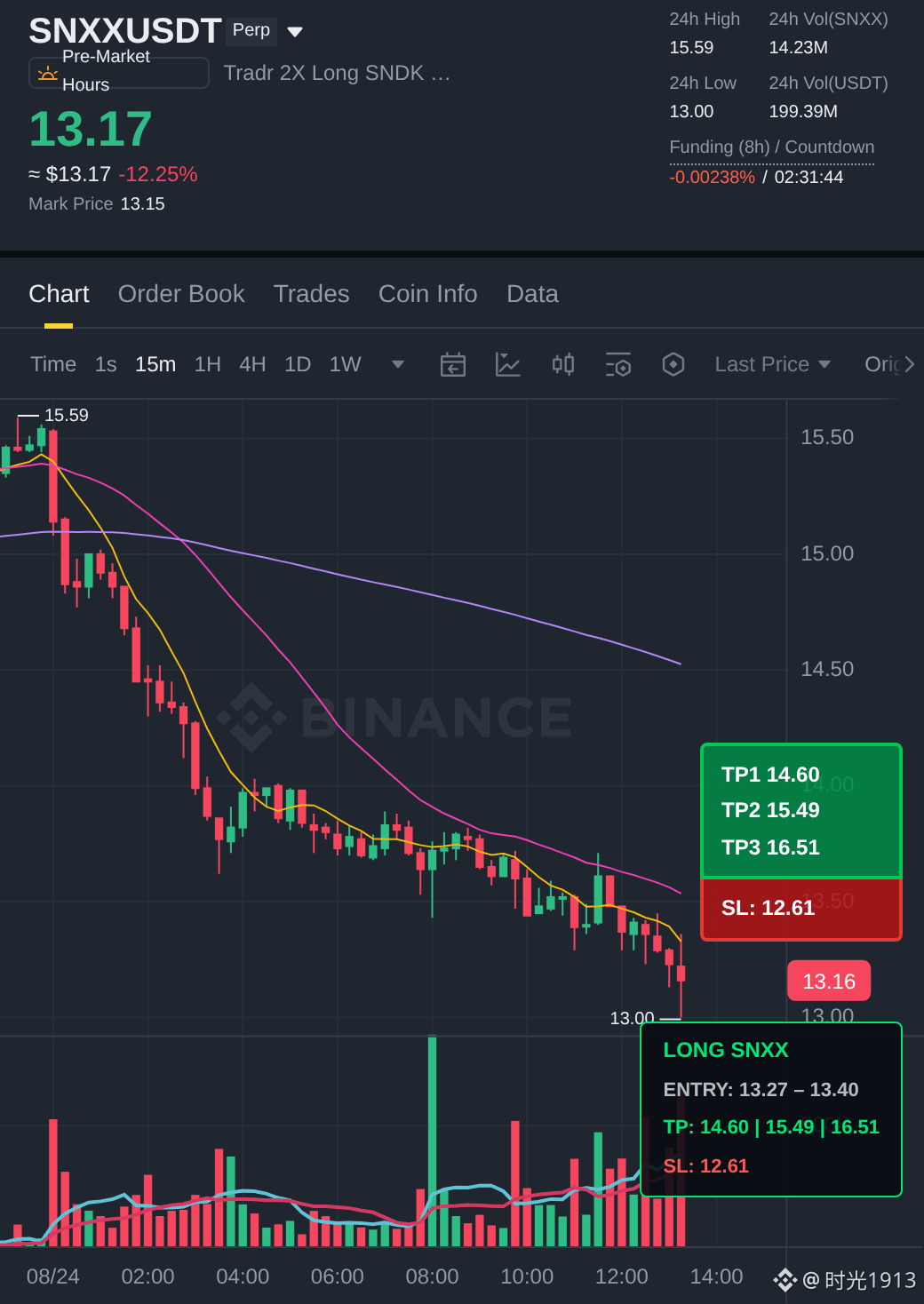924x1304 pixels.
Task: Tap the 24h Vol(USDT) value 199.39M
Action: tap(803, 111)
